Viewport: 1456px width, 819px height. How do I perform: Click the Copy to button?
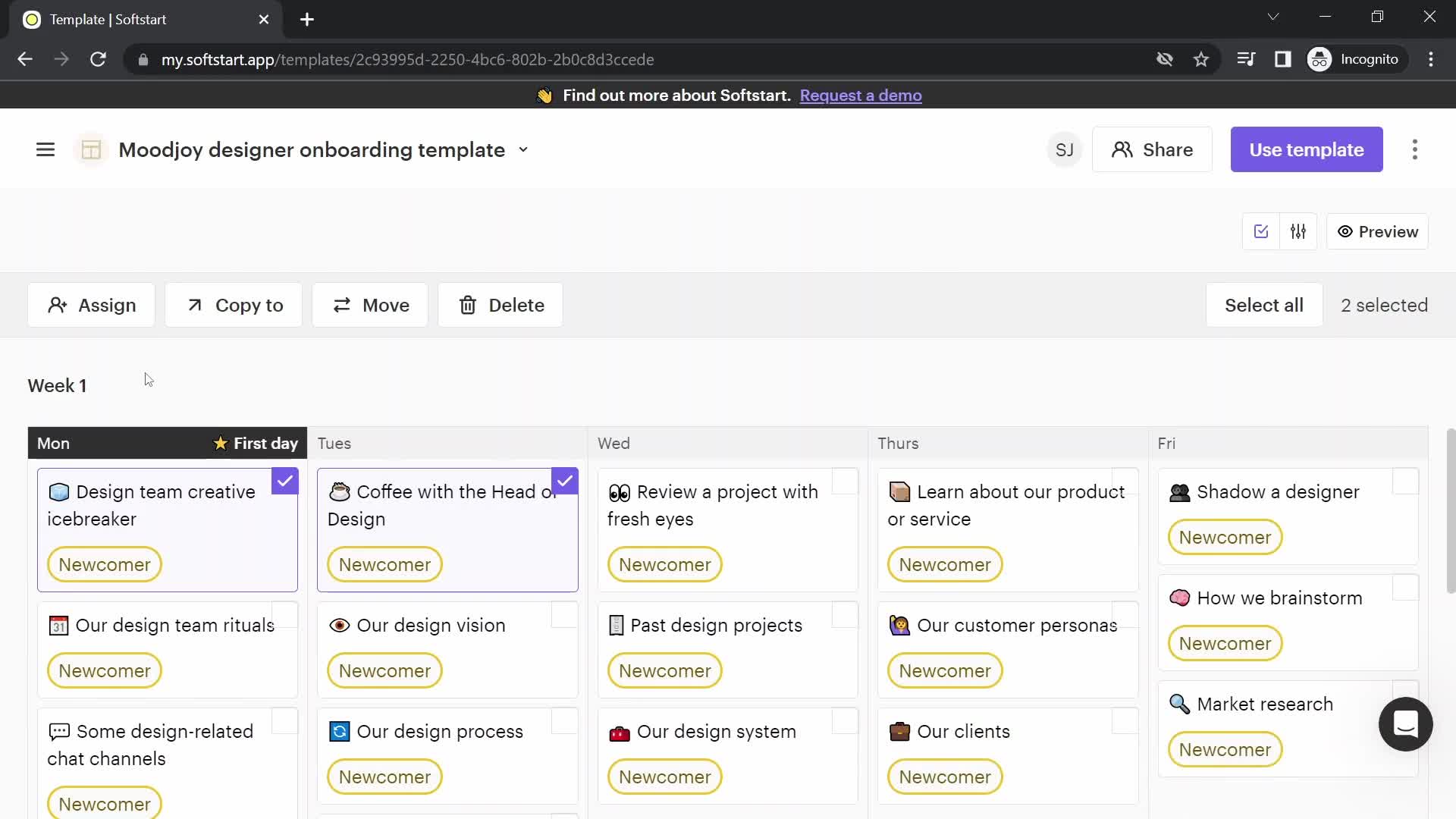[234, 305]
